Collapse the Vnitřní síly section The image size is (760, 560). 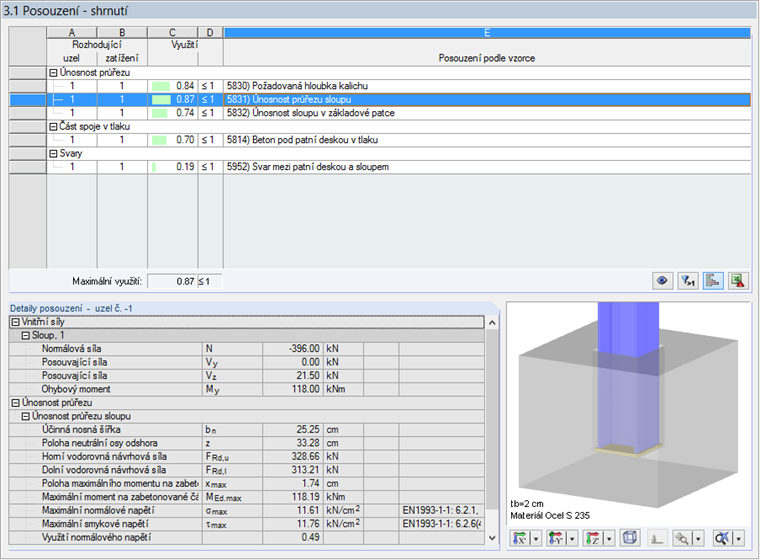coord(16,322)
